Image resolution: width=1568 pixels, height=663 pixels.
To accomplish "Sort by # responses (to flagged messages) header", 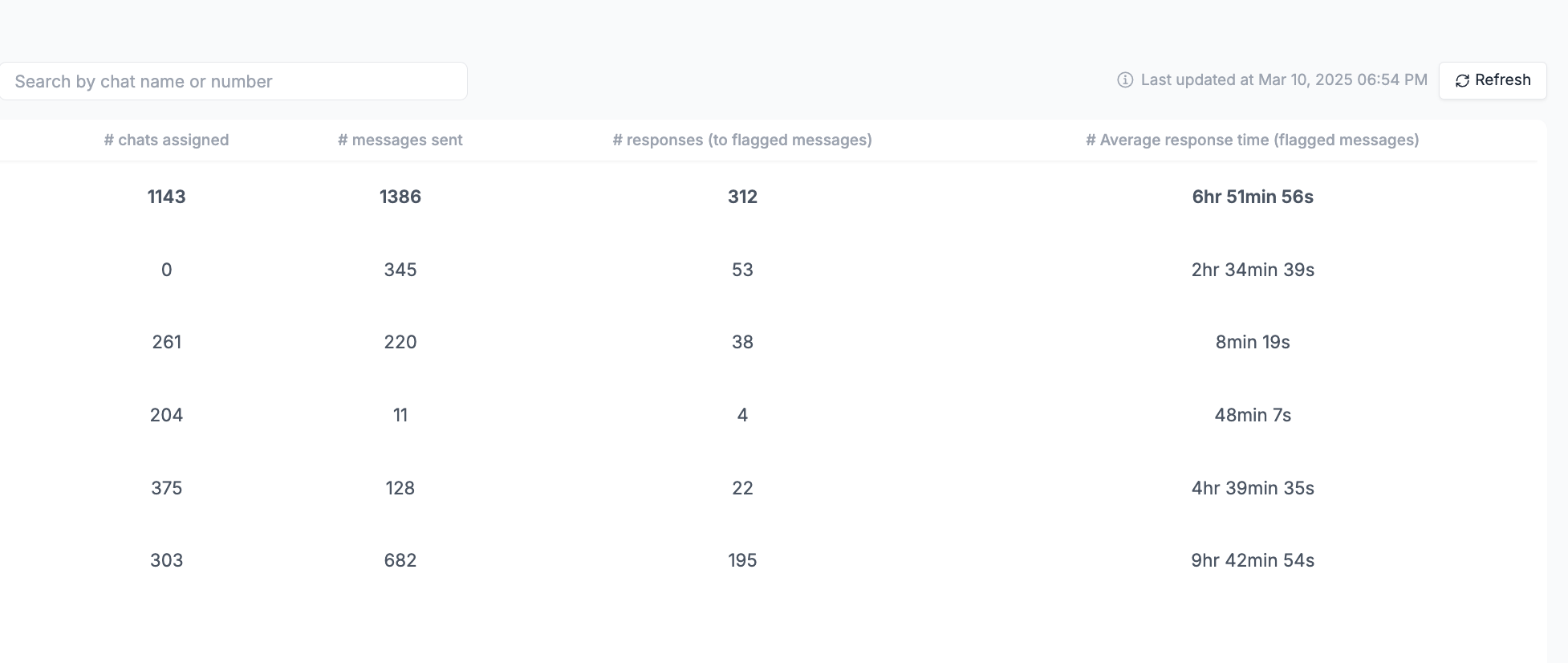I will point(742,140).
